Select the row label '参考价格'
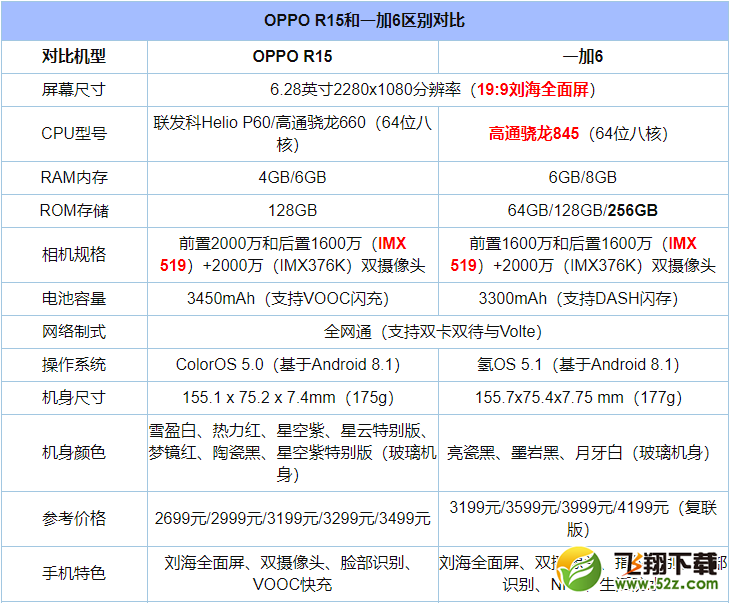This screenshot has height=603, width=730. pos(74,519)
